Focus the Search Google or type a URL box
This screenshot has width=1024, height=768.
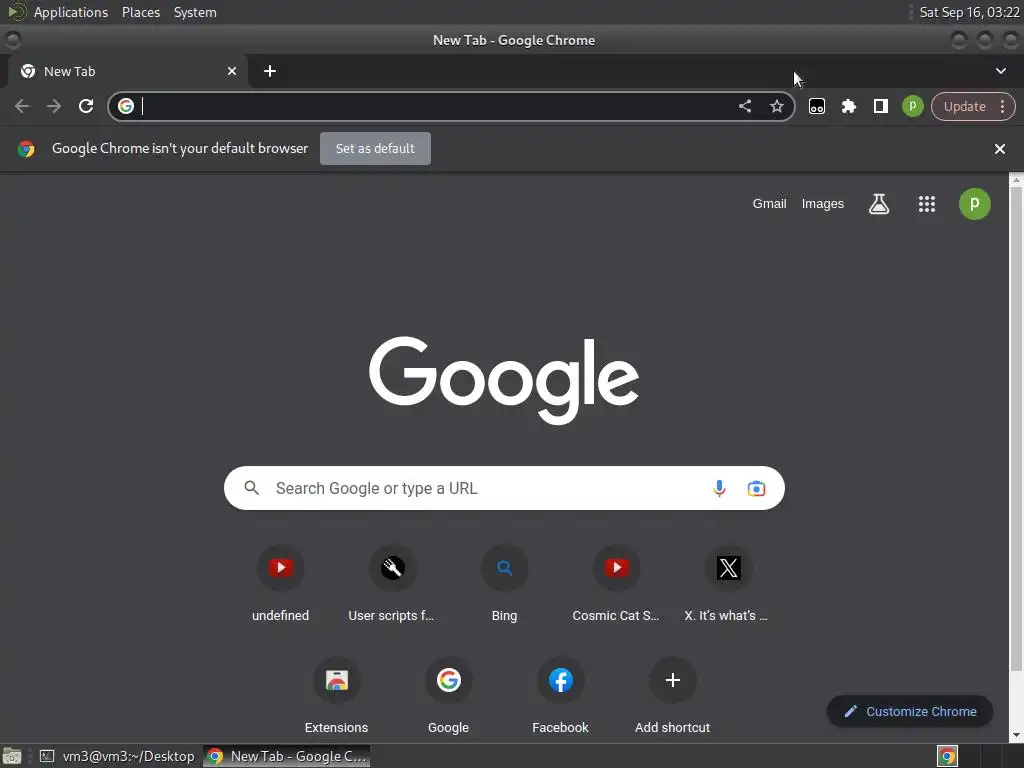click(504, 488)
